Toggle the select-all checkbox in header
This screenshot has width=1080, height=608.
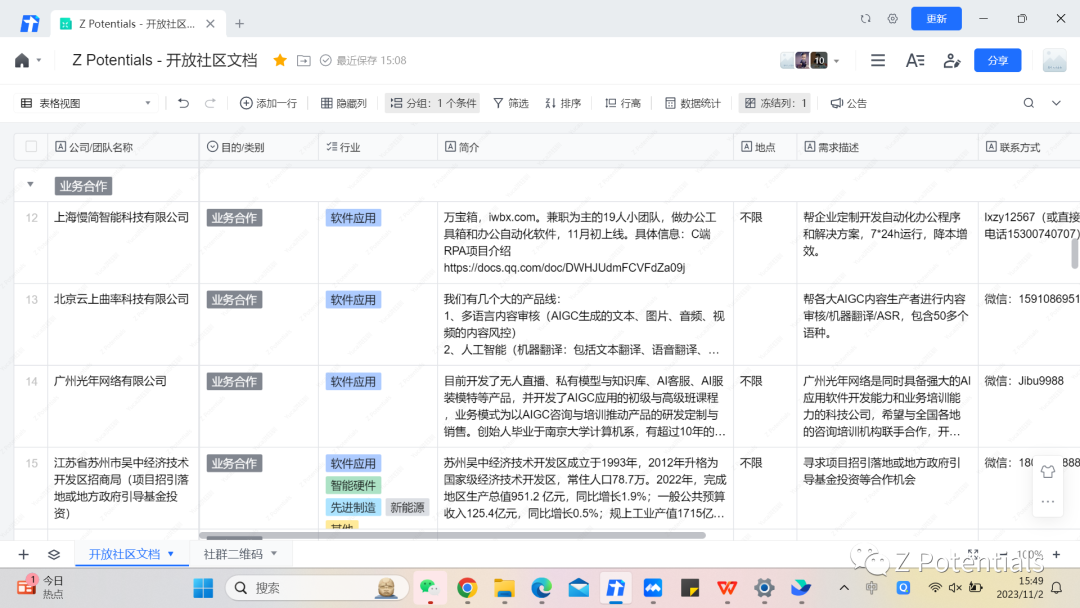point(31,147)
